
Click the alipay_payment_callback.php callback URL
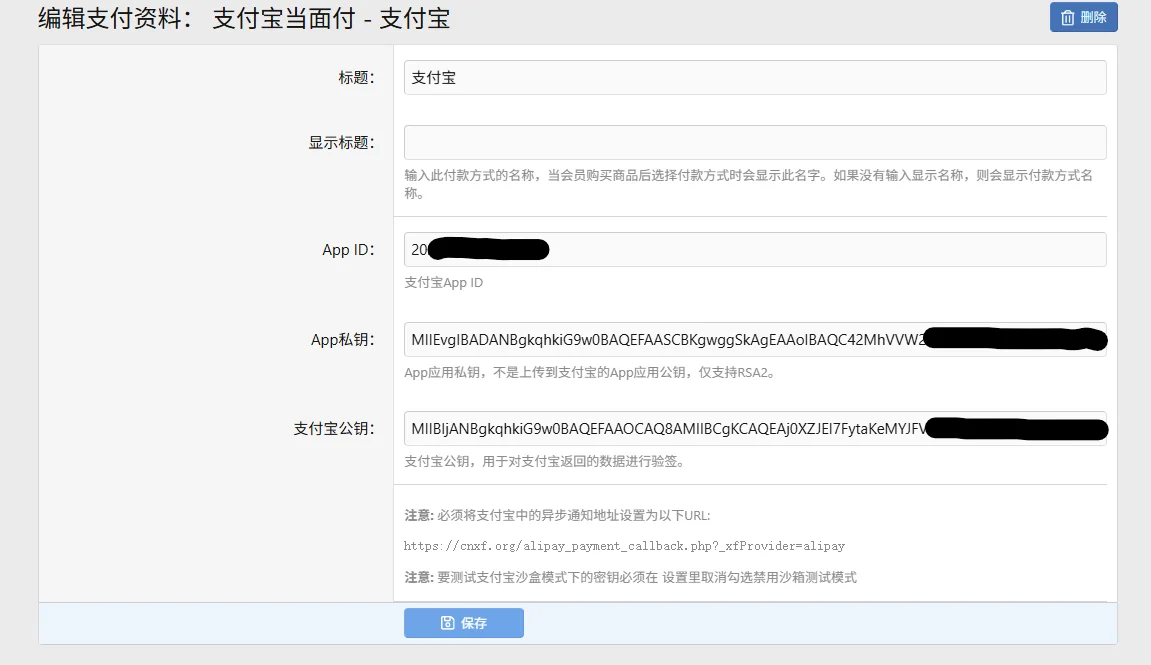[x=623, y=545]
